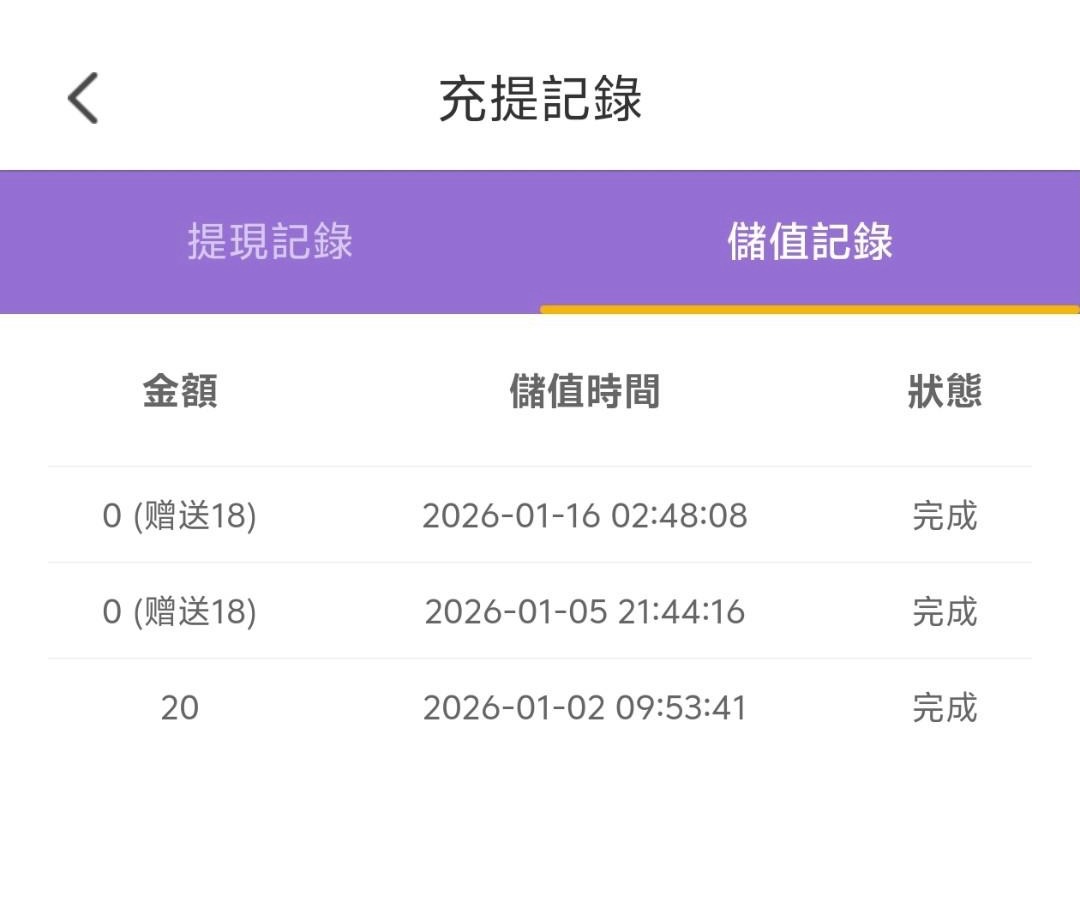
Task: Tap the amount in the 2026-01-05 record
Action: click(x=180, y=612)
